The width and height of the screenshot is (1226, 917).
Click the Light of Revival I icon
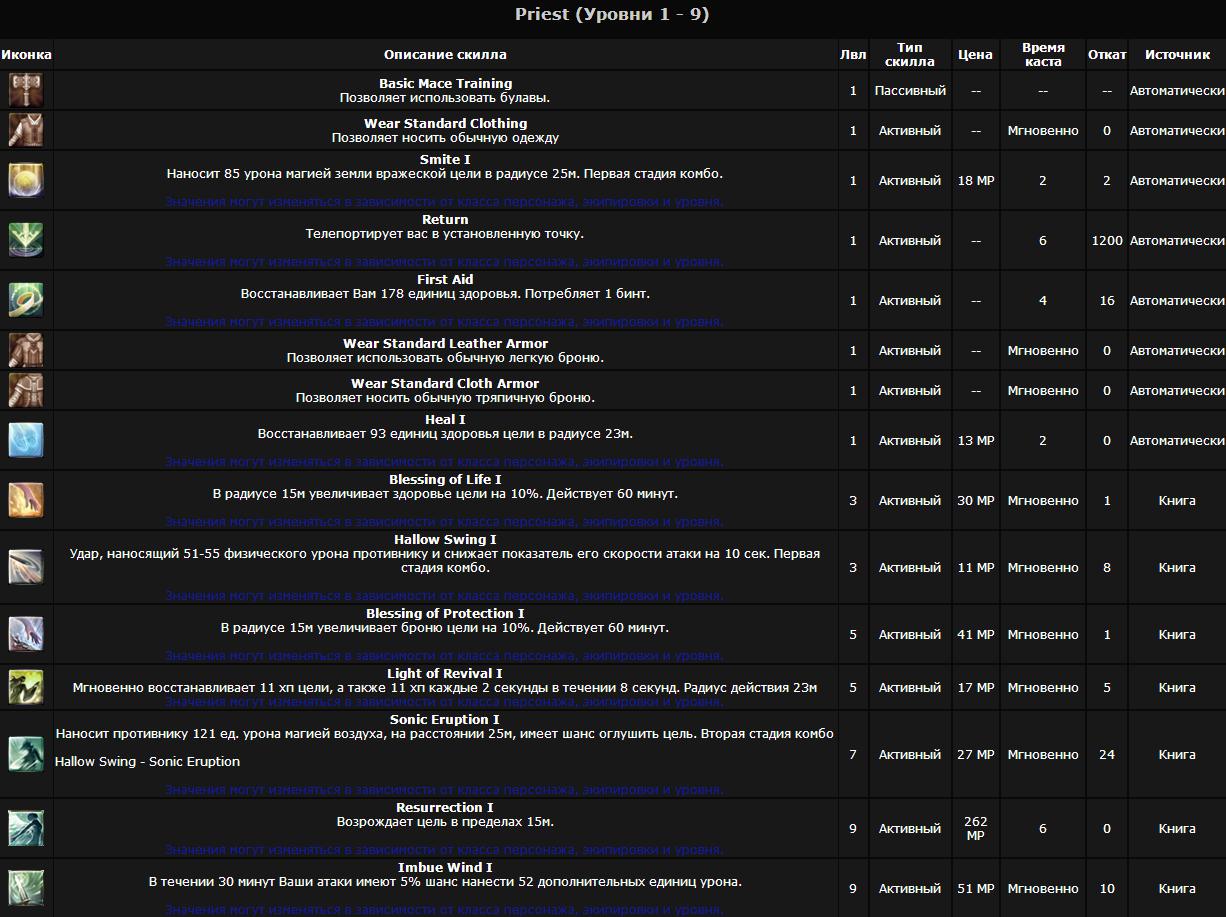[26, 687]
